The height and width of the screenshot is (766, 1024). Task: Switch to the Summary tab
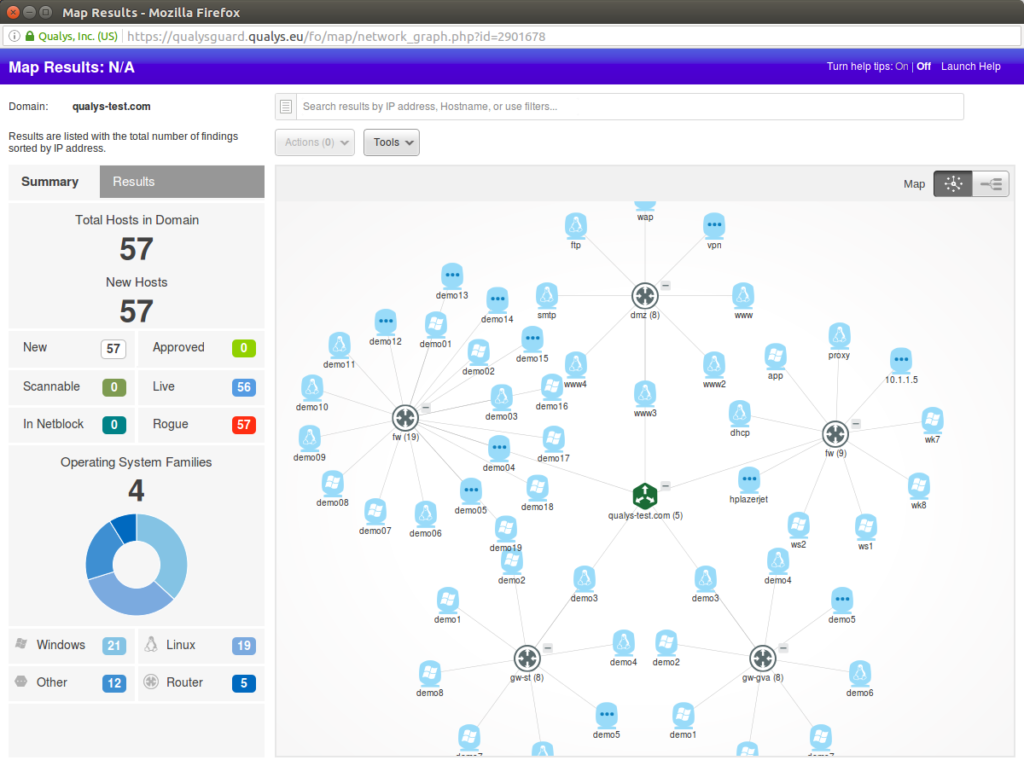pos(49,181)
